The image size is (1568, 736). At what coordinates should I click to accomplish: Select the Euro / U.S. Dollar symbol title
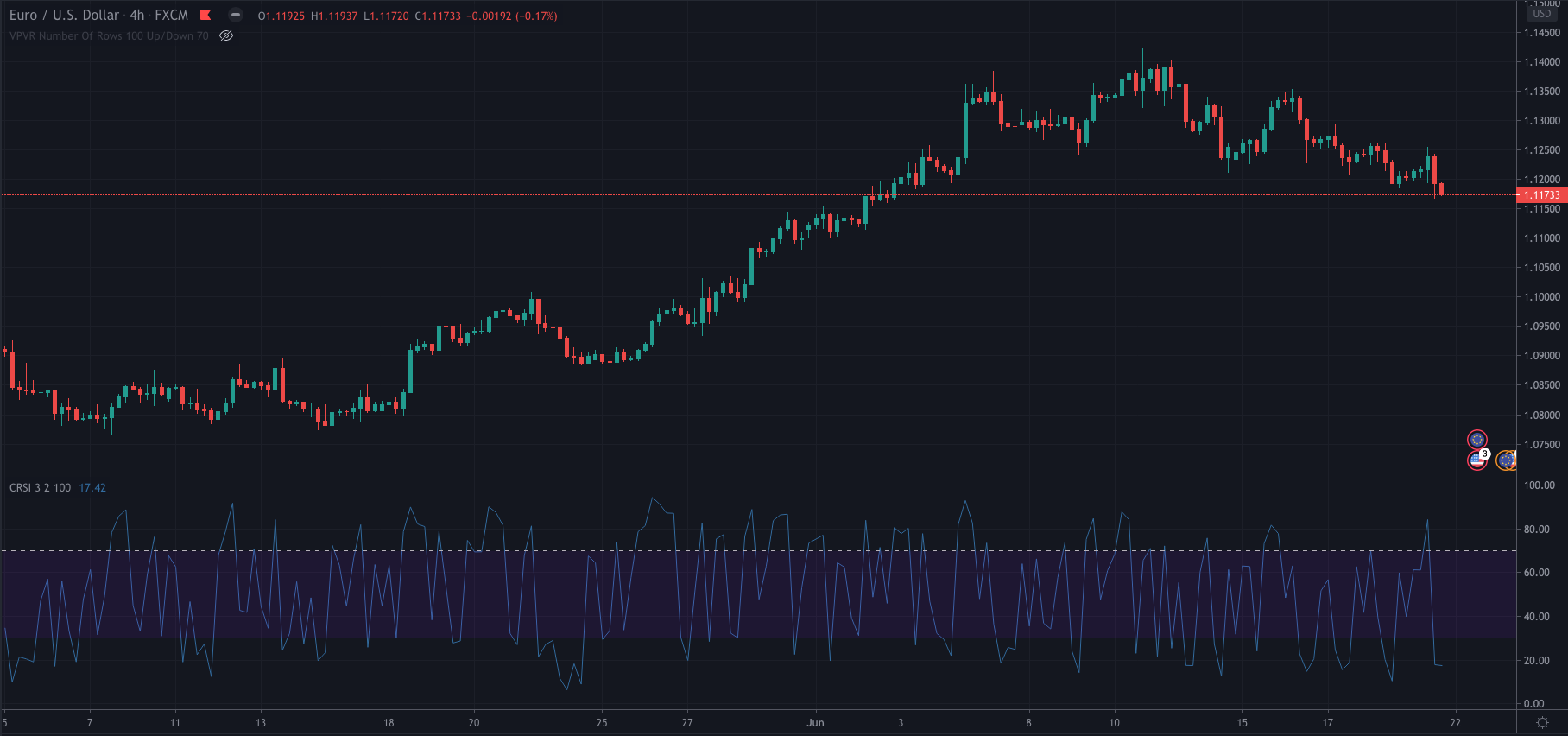point(65,15)
